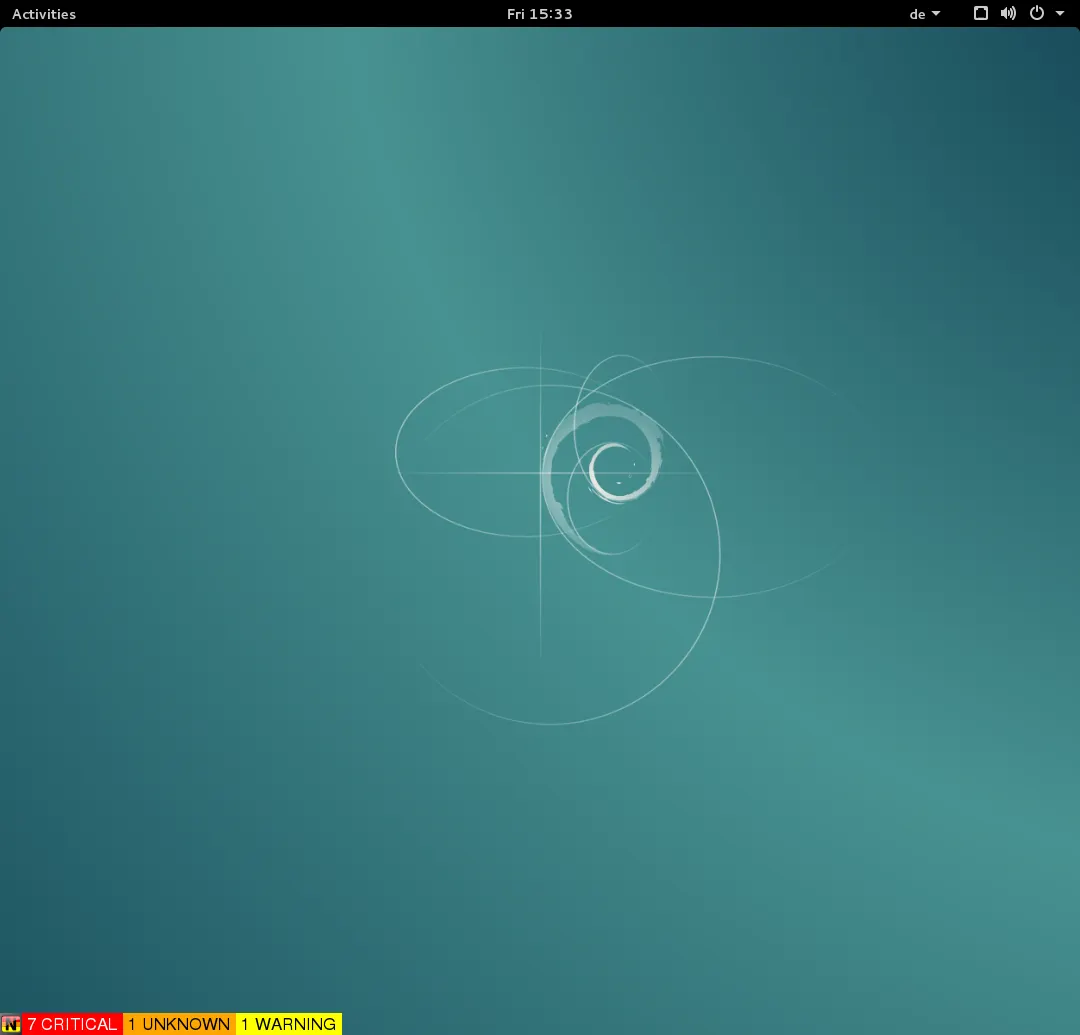Open the Activities overview

pos(44,14)
